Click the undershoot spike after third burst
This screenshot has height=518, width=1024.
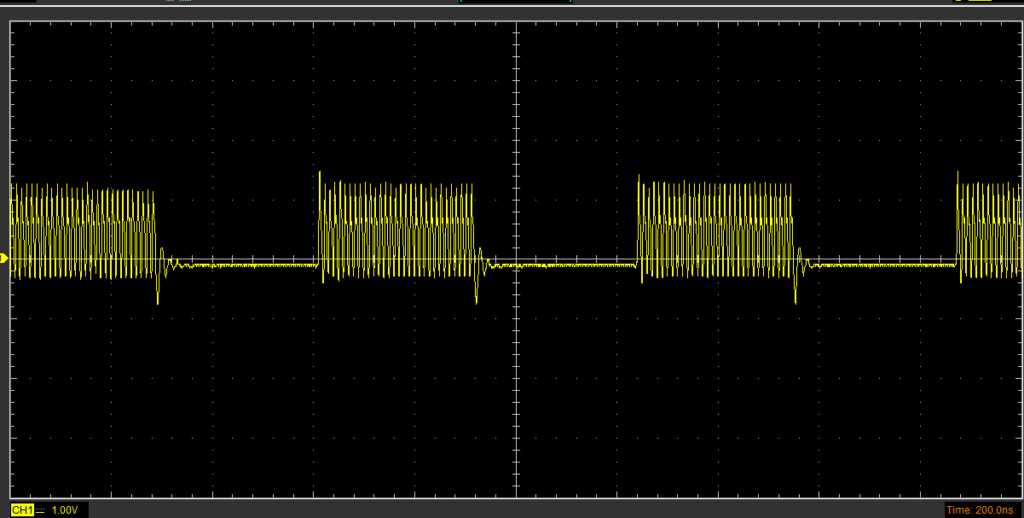[x=796, y=295]
